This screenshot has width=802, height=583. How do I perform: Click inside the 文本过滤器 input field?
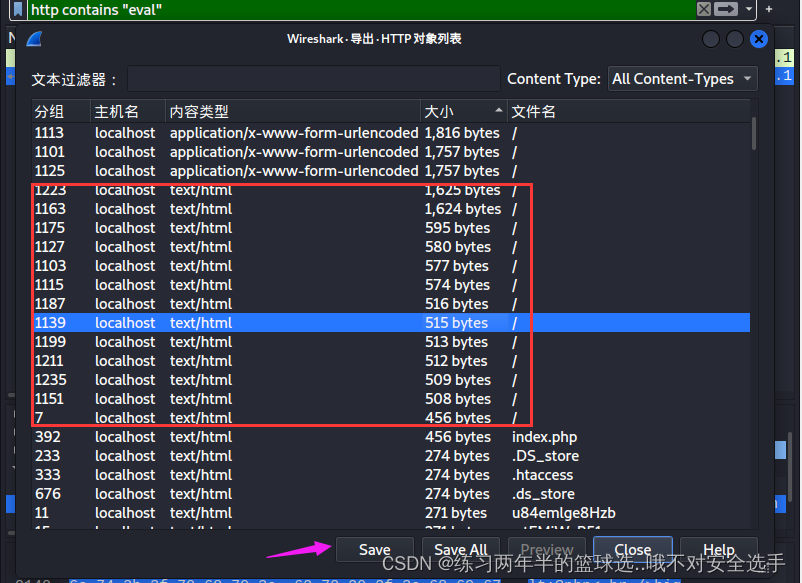300,78
